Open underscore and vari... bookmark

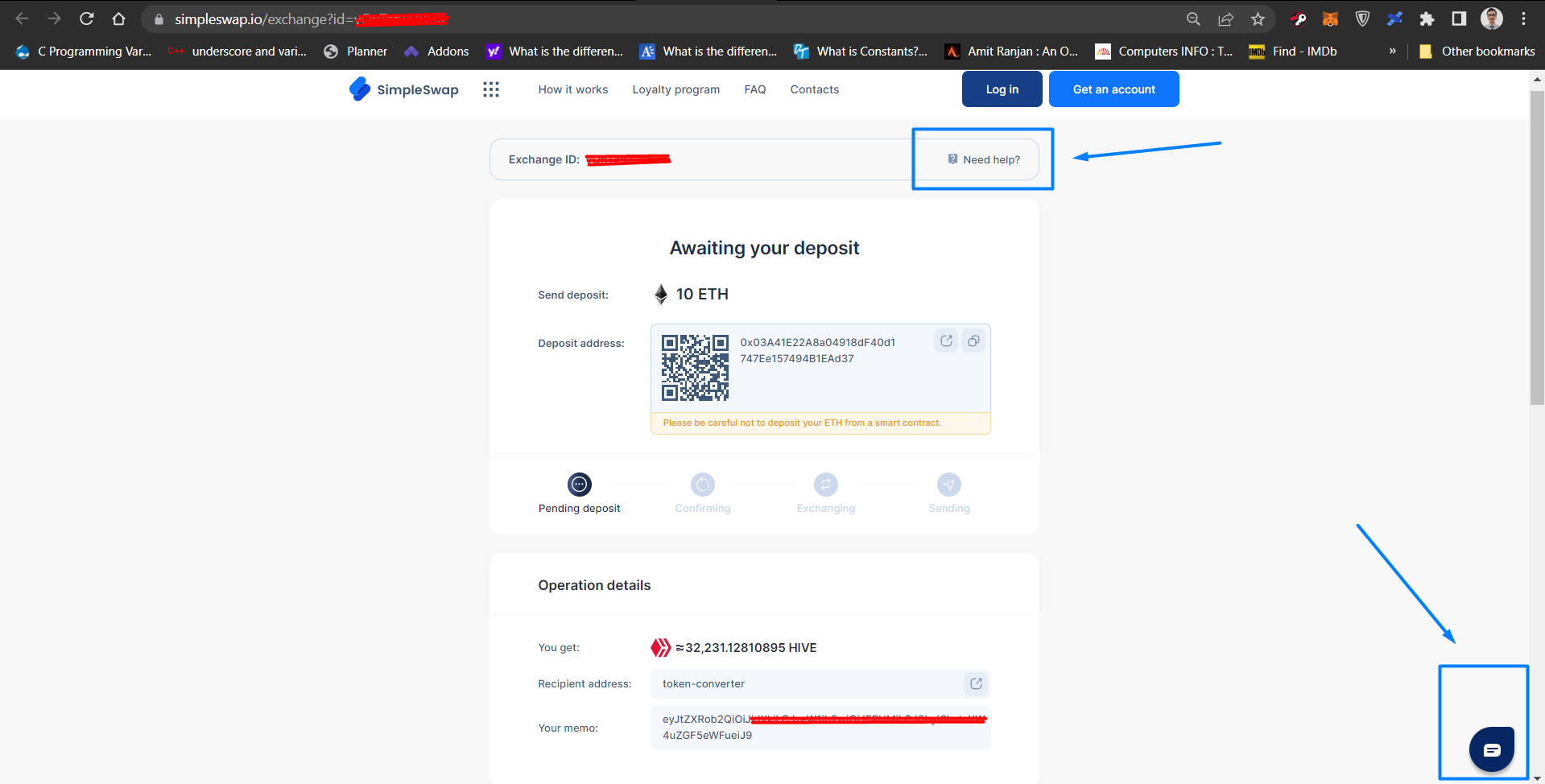[238, 52]
